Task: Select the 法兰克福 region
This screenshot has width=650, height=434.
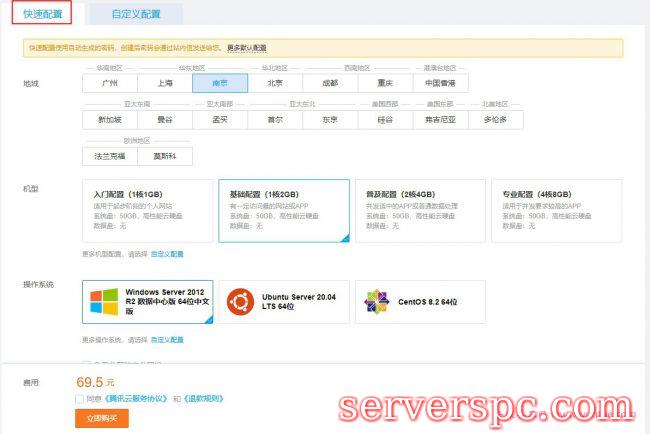Action: 109,156
